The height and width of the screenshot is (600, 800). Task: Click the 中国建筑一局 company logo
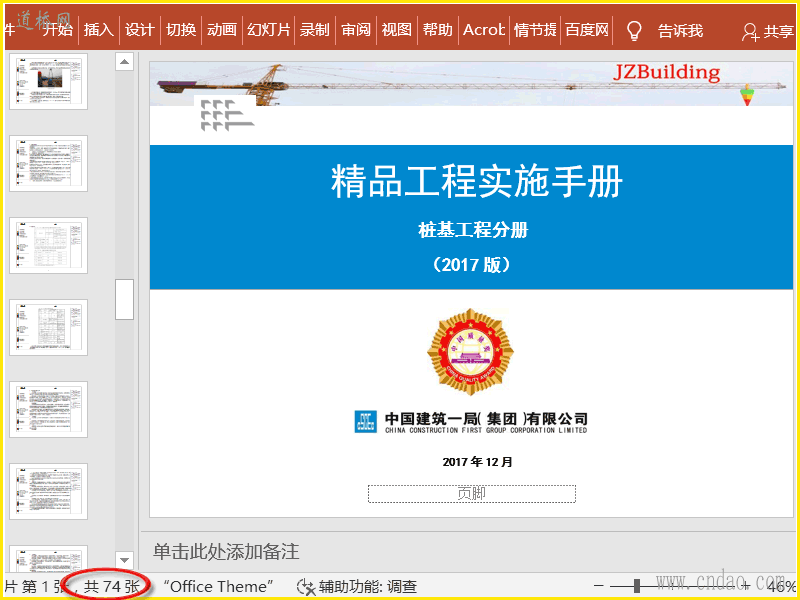(471, 422)
